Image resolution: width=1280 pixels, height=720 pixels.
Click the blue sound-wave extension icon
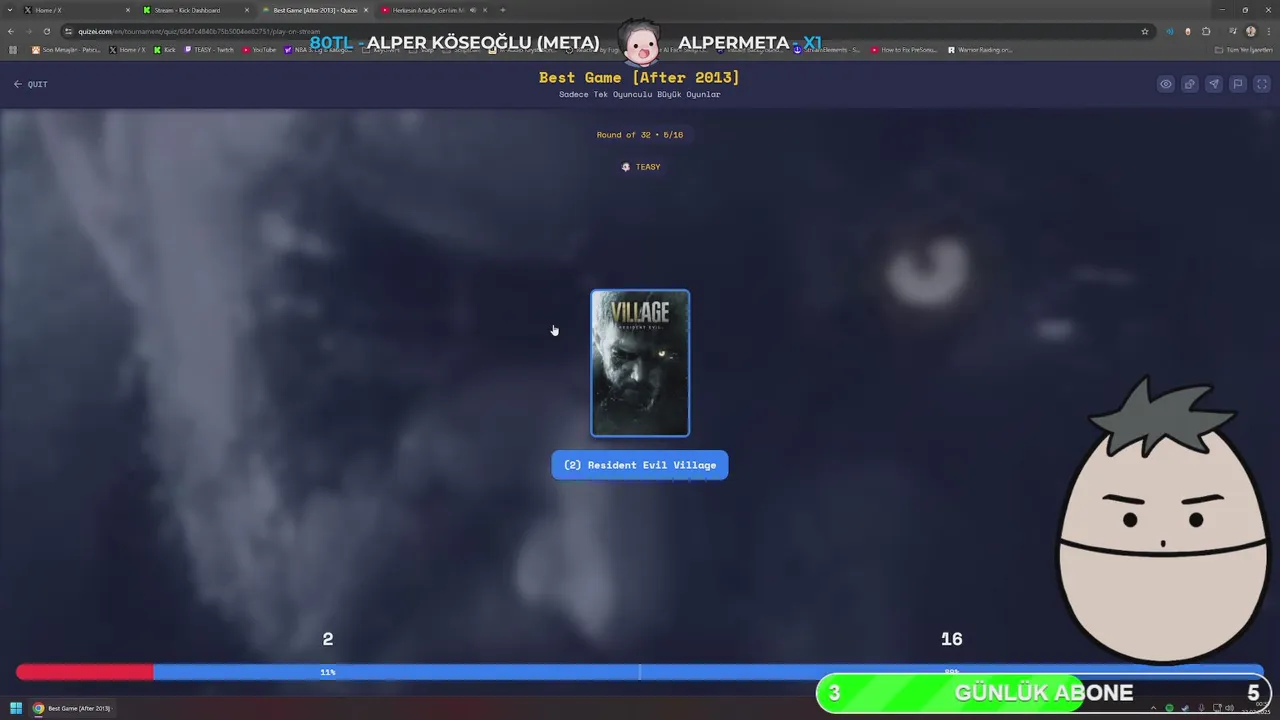click(x=1170, y=31)
